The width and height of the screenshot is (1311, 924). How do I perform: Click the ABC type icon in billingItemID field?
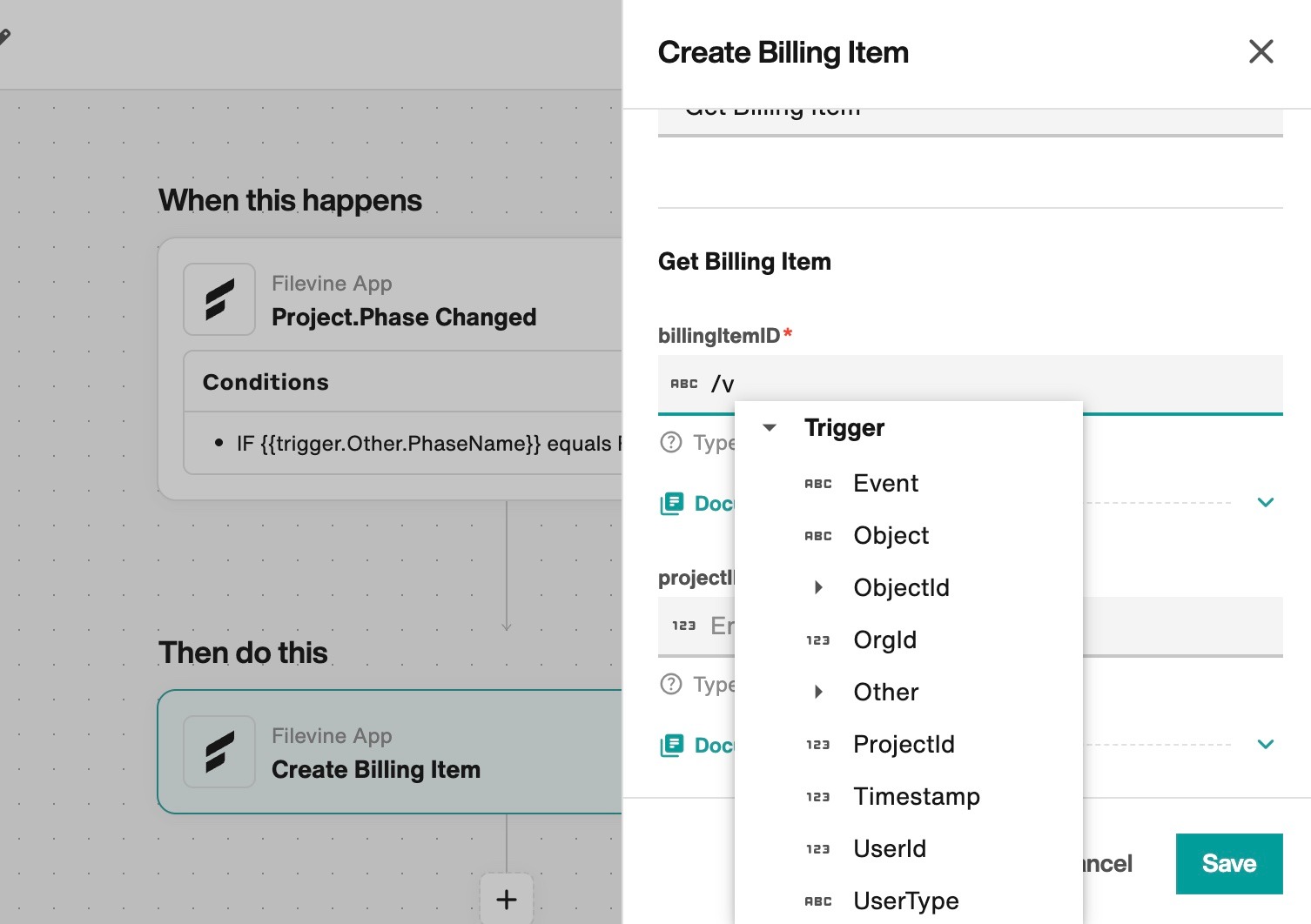[x=684, y=384]
